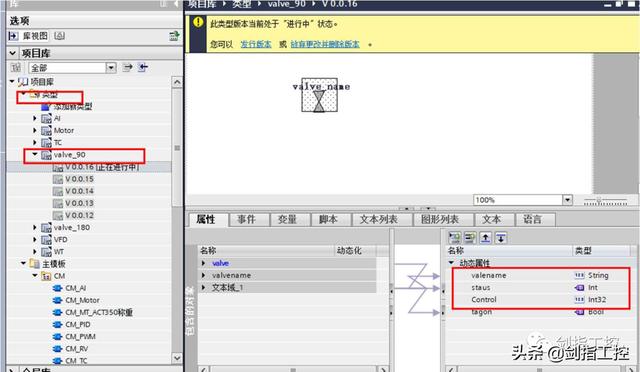Expand the valvename property row
Image resolution: width=640 pixels, height=372 pixels.
[203, 275]
